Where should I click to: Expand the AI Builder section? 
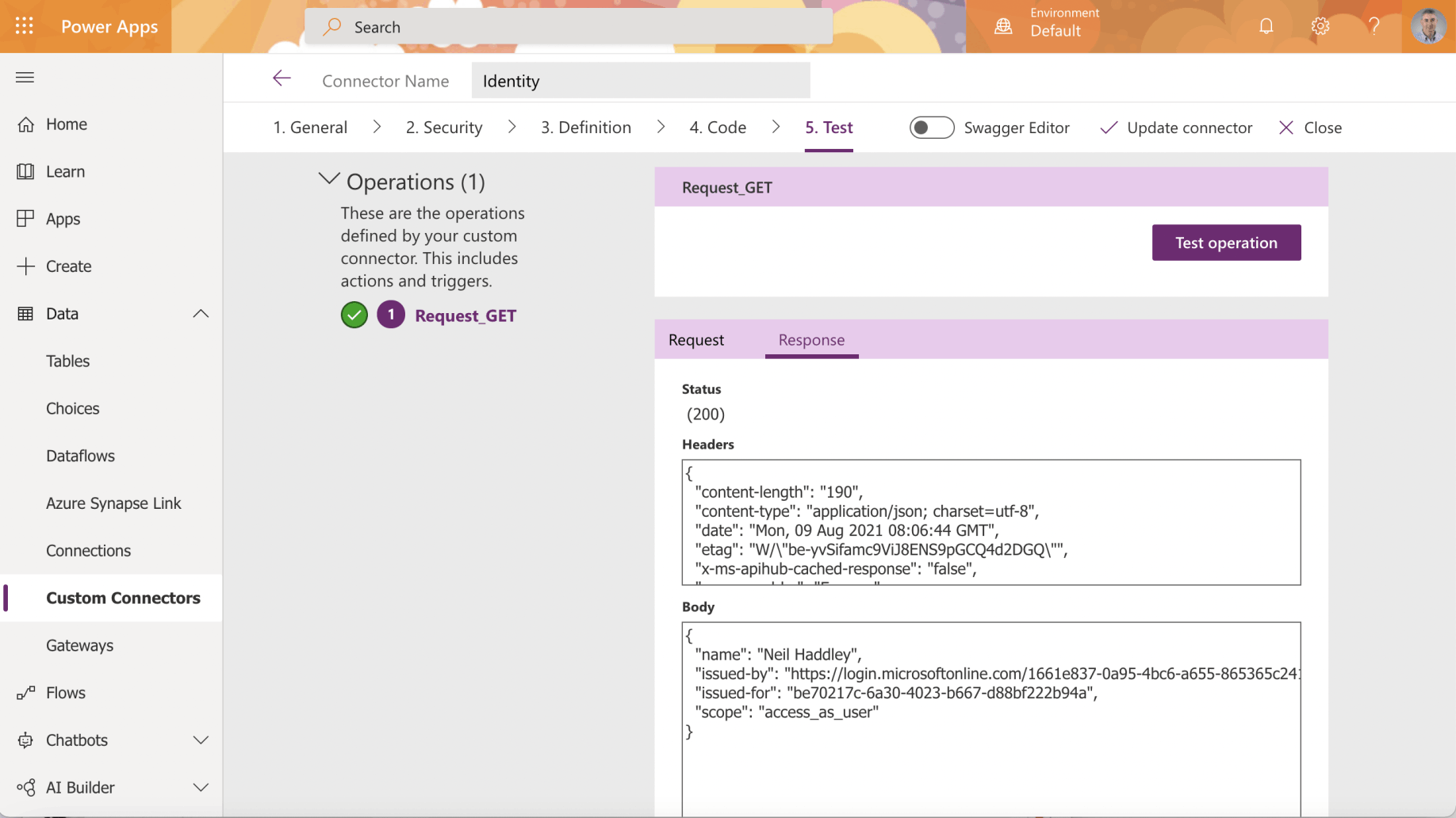[201, 788]
